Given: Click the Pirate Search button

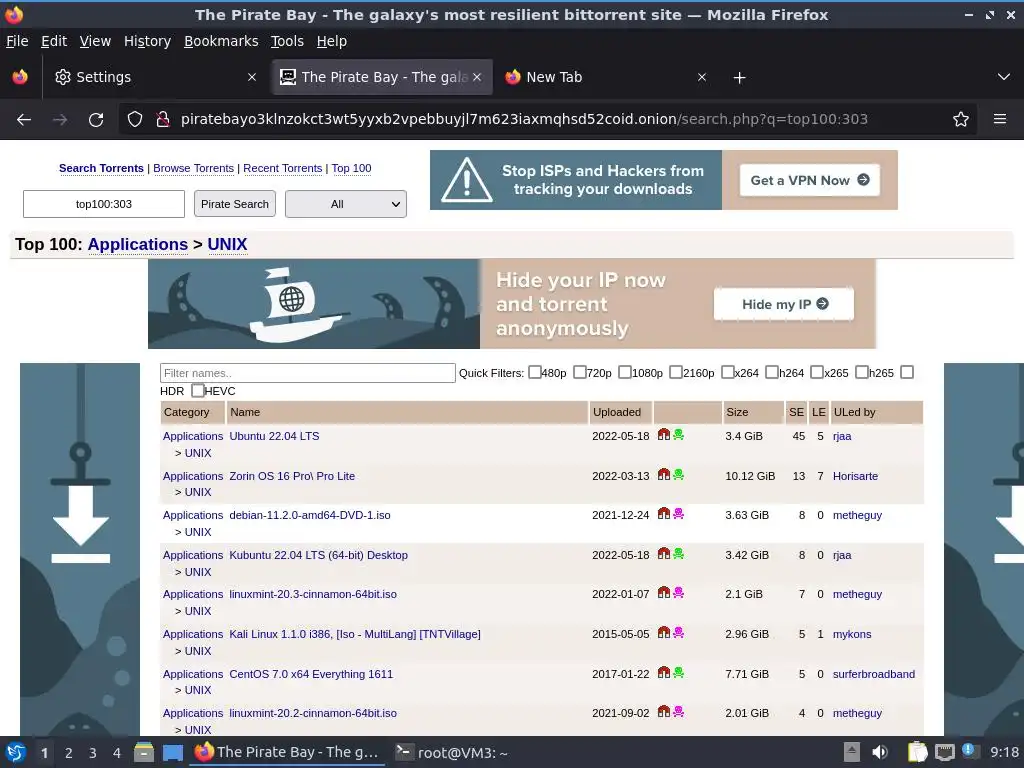Looking at the screenshot, I should coord(234,204).
